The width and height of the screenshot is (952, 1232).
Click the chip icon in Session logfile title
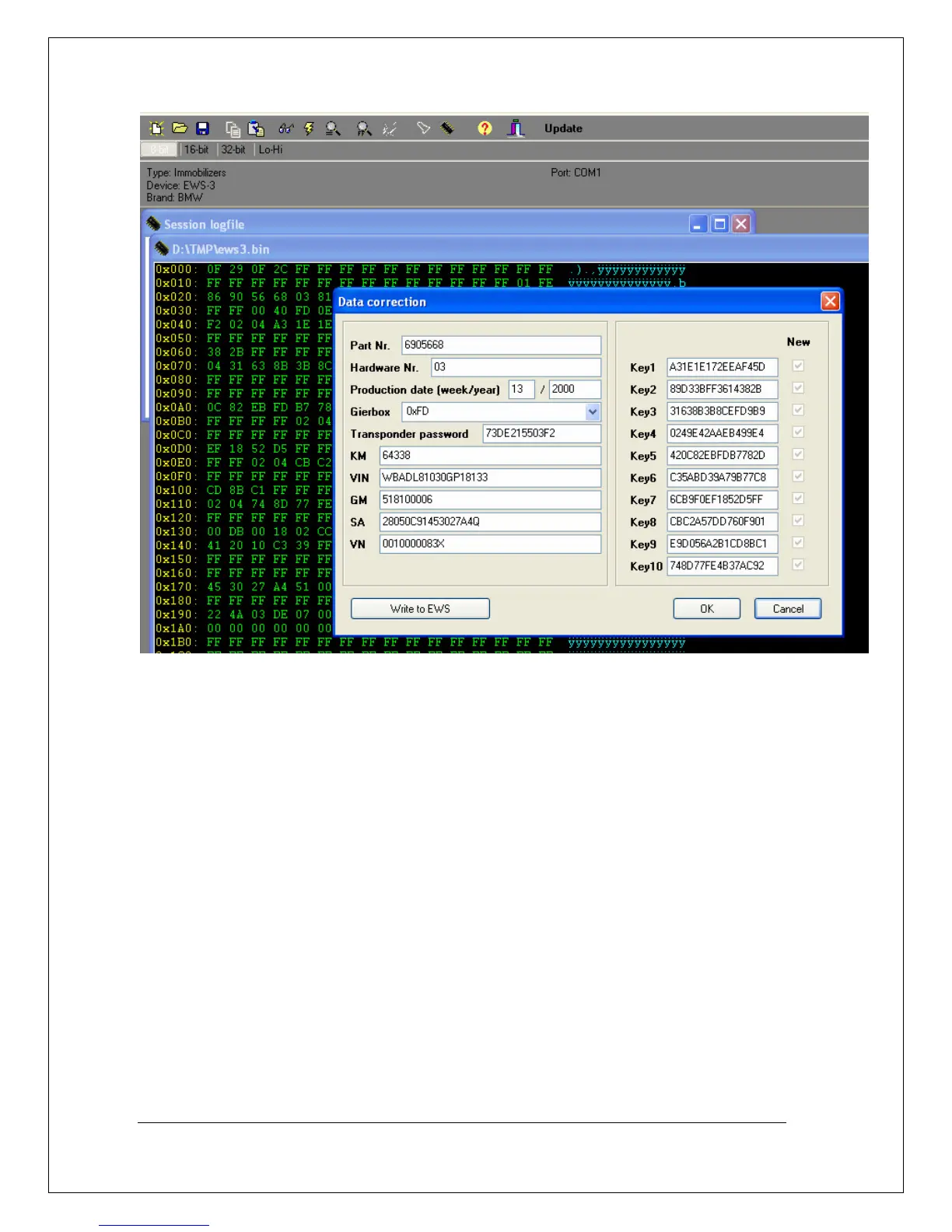[x=153, y=224]
